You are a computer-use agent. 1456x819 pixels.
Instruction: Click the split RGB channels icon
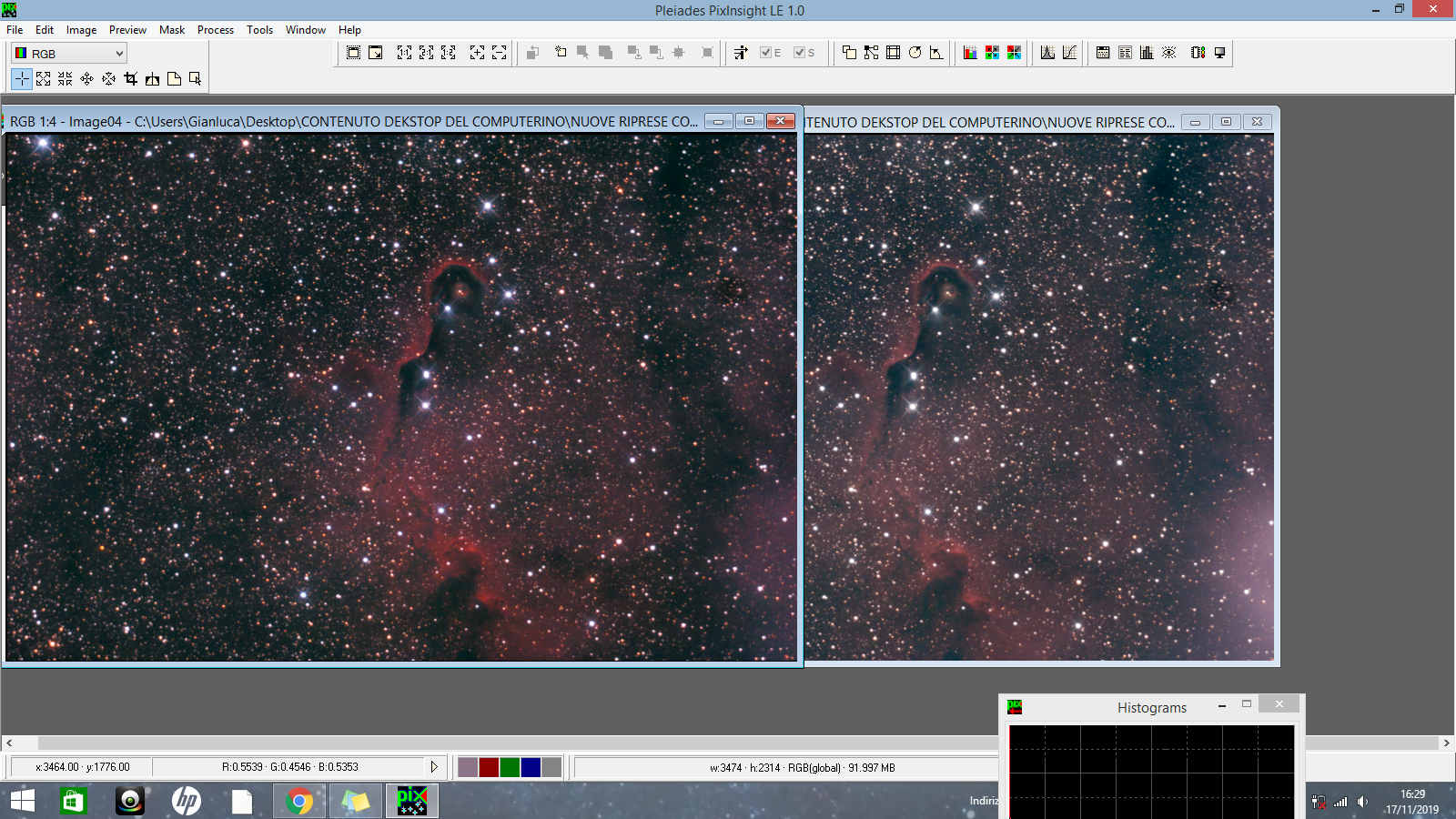[992, 53]
